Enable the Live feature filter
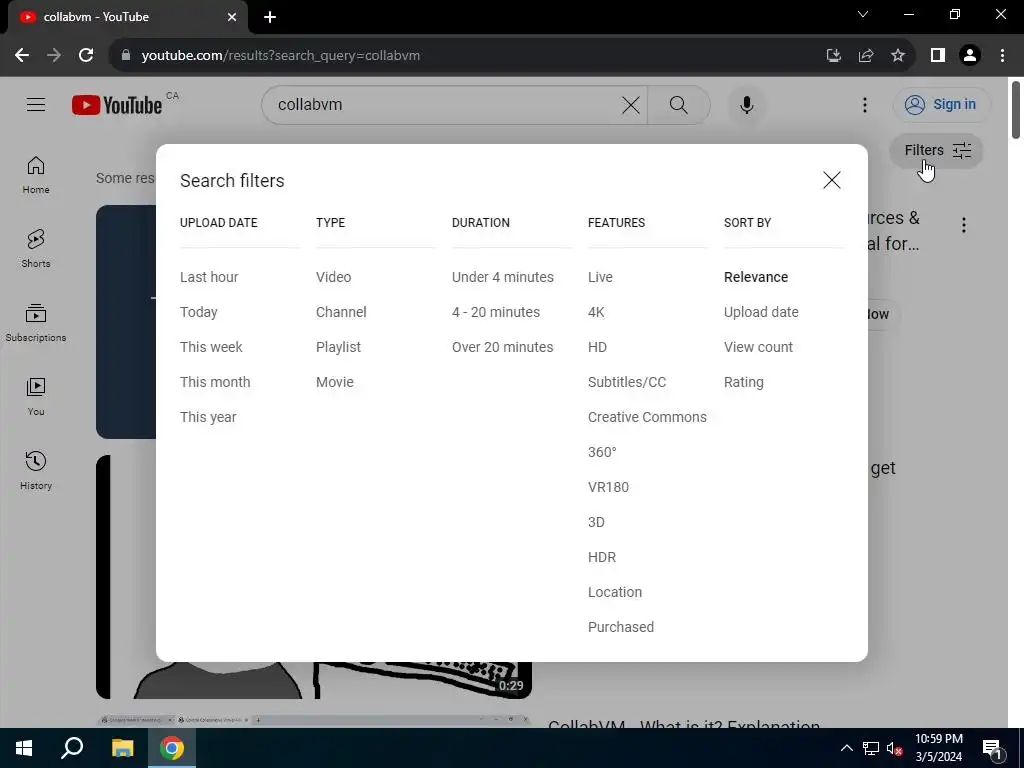This screenshot has height=768, width=1024. [600, 277]
